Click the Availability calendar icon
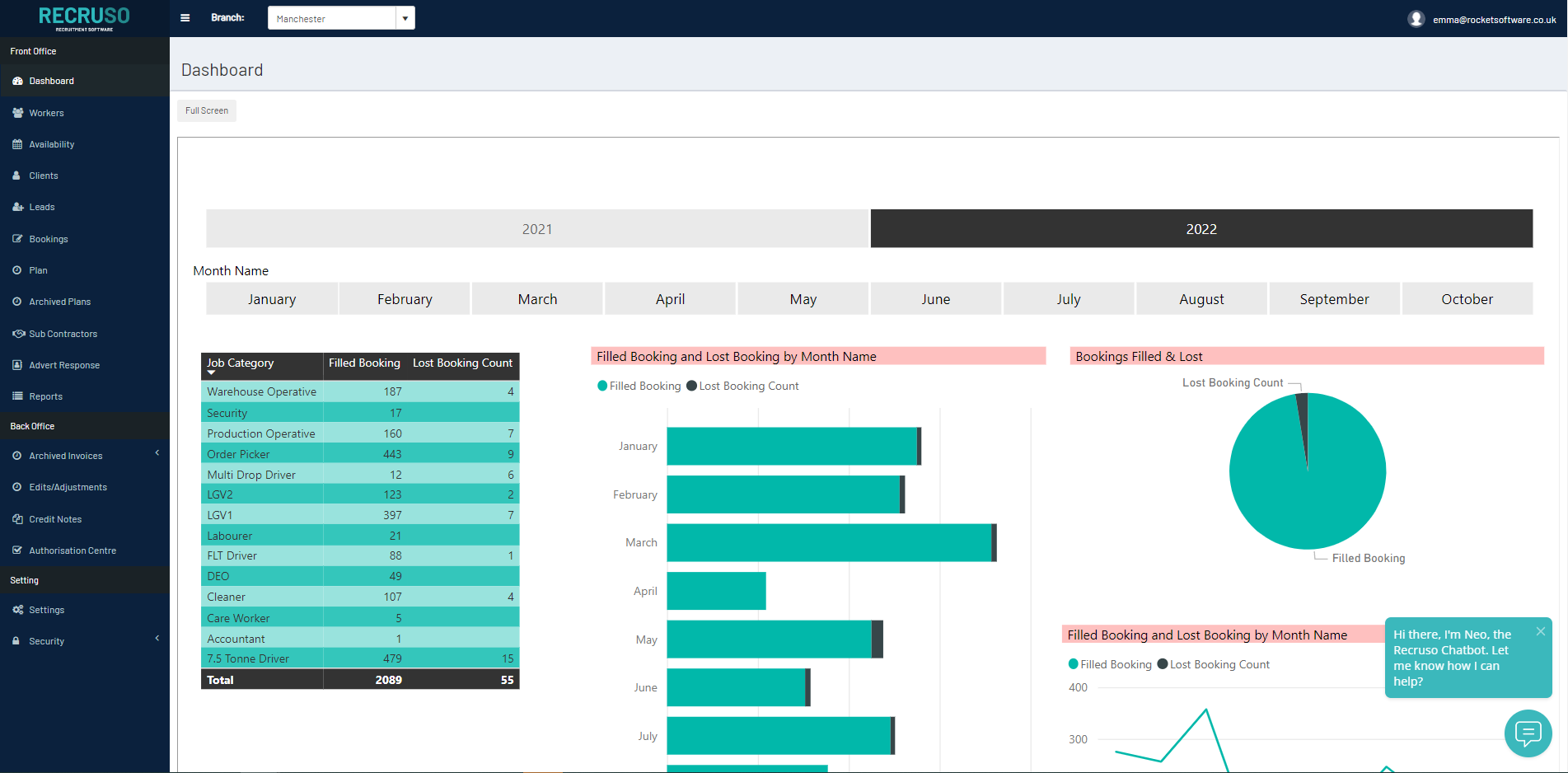This screenshot has height=773, width=1568. pos(17,144)
